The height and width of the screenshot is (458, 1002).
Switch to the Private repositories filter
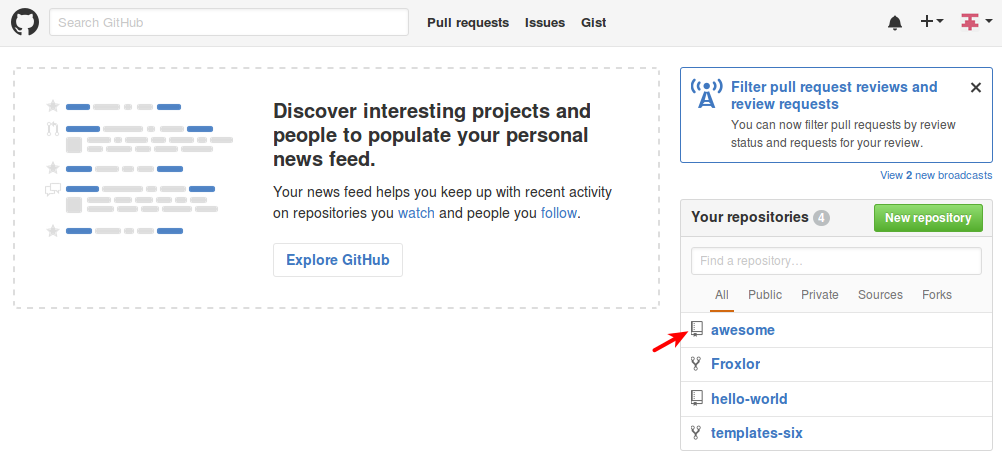pos(820,294)
